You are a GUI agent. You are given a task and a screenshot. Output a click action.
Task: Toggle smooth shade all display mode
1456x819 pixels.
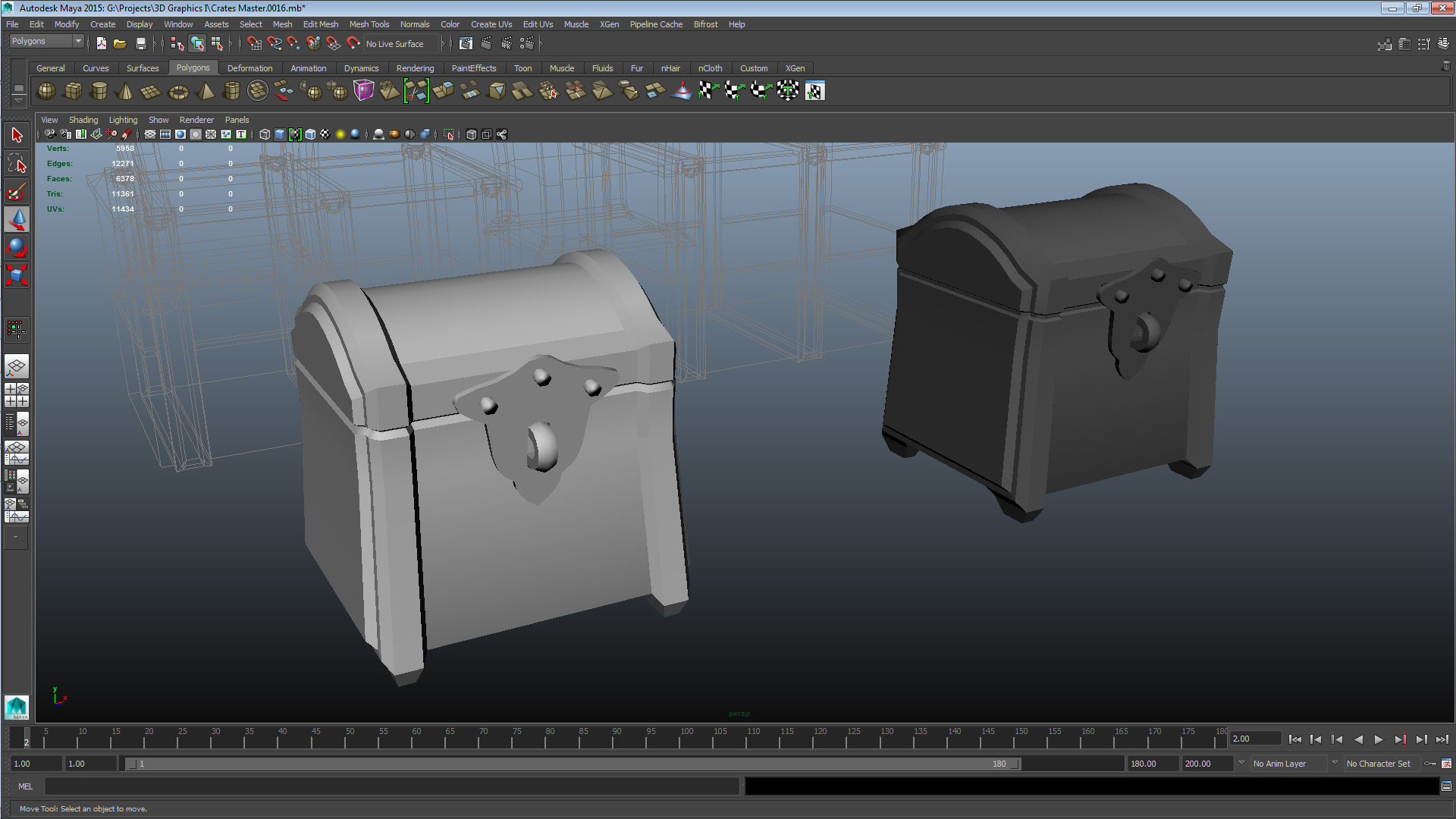pyautogui.click(x=280, y=134)
